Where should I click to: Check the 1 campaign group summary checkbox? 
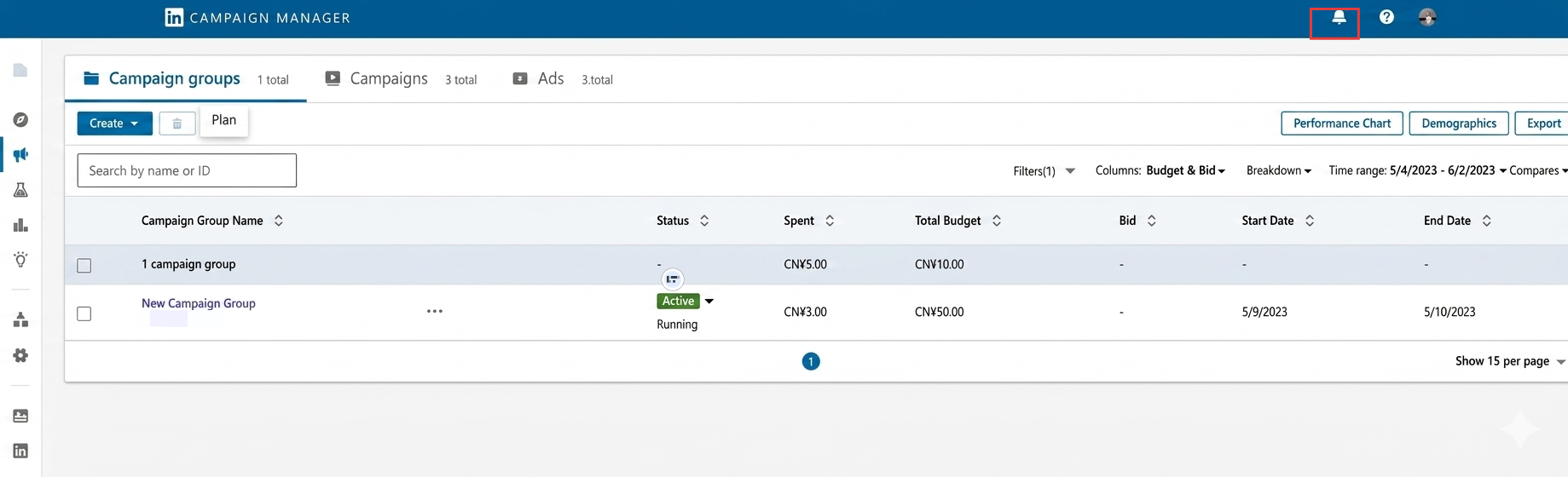click(84, 266)
